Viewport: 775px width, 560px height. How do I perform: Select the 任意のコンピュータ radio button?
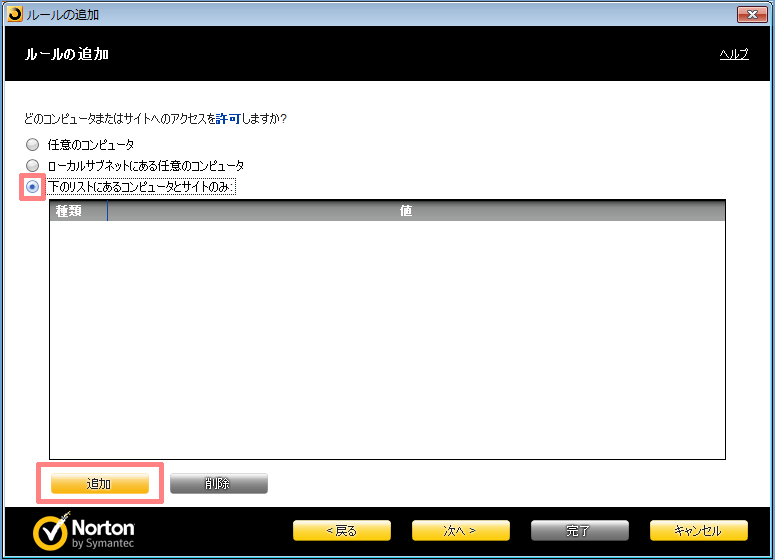[x=33, y=145]
